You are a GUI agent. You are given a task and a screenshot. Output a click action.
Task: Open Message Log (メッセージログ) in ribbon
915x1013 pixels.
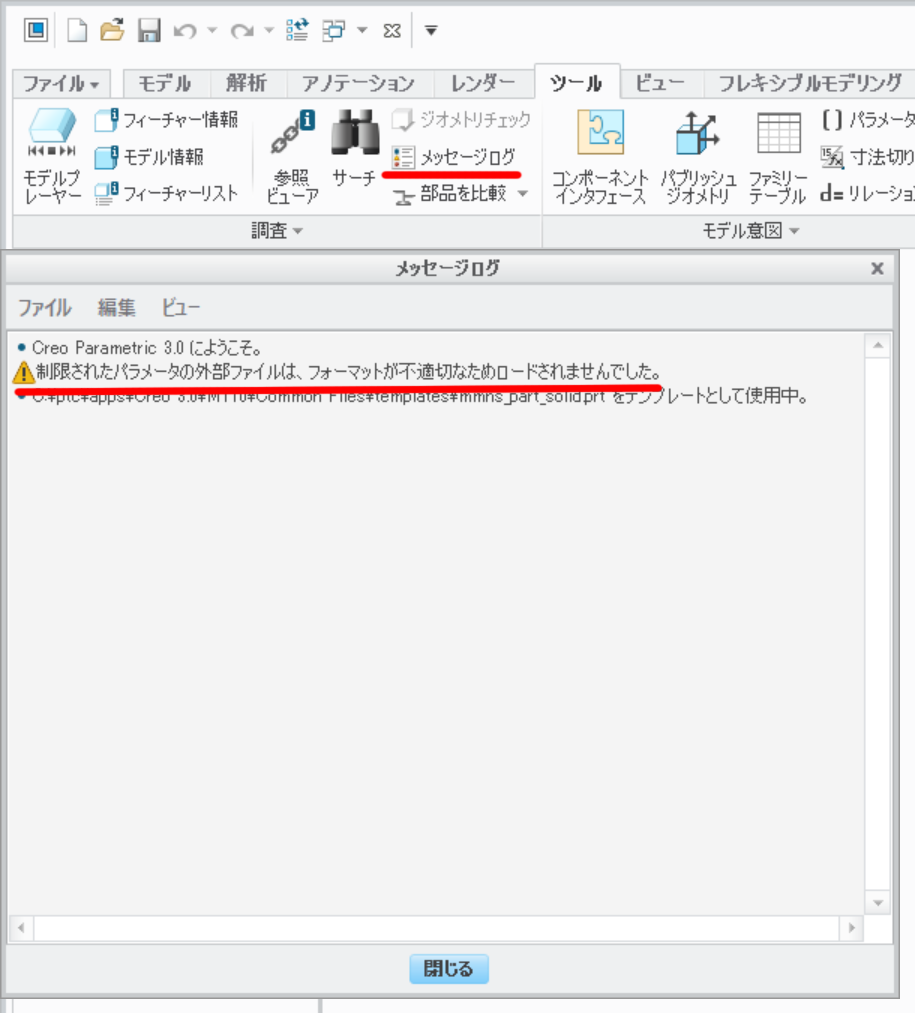point(454,156)
